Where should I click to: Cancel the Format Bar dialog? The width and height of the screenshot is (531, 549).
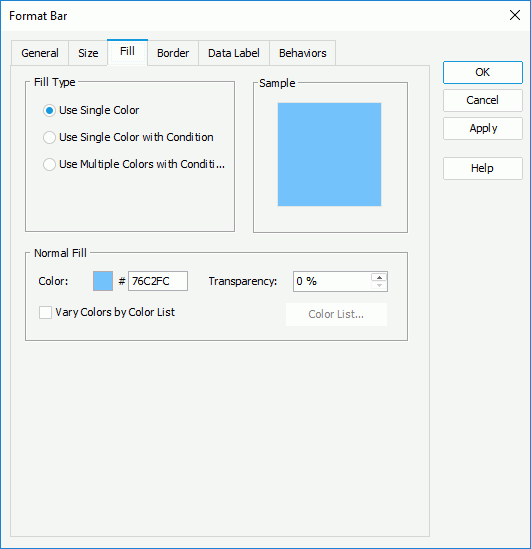483,100
